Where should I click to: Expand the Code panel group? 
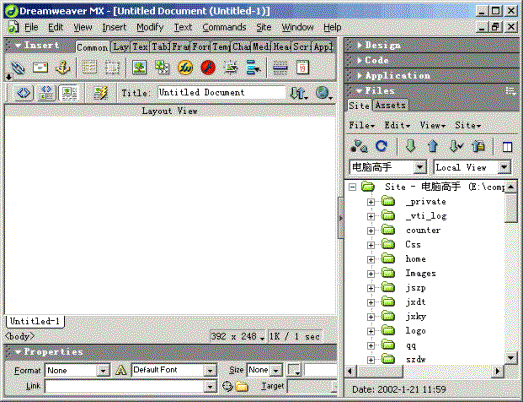(x=359, y=60)
